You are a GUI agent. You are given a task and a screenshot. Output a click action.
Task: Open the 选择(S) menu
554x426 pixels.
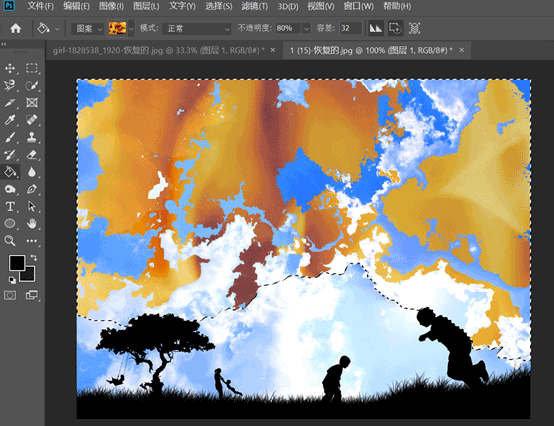(x=219, y=6)
